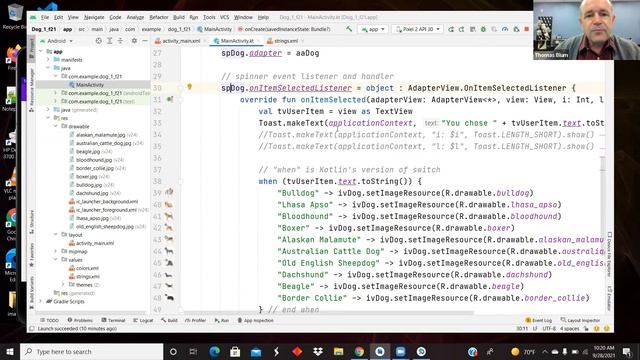The width and height of the screenshot is (640, 360).
Task: Expand the themes node
Action: [63, 284]
